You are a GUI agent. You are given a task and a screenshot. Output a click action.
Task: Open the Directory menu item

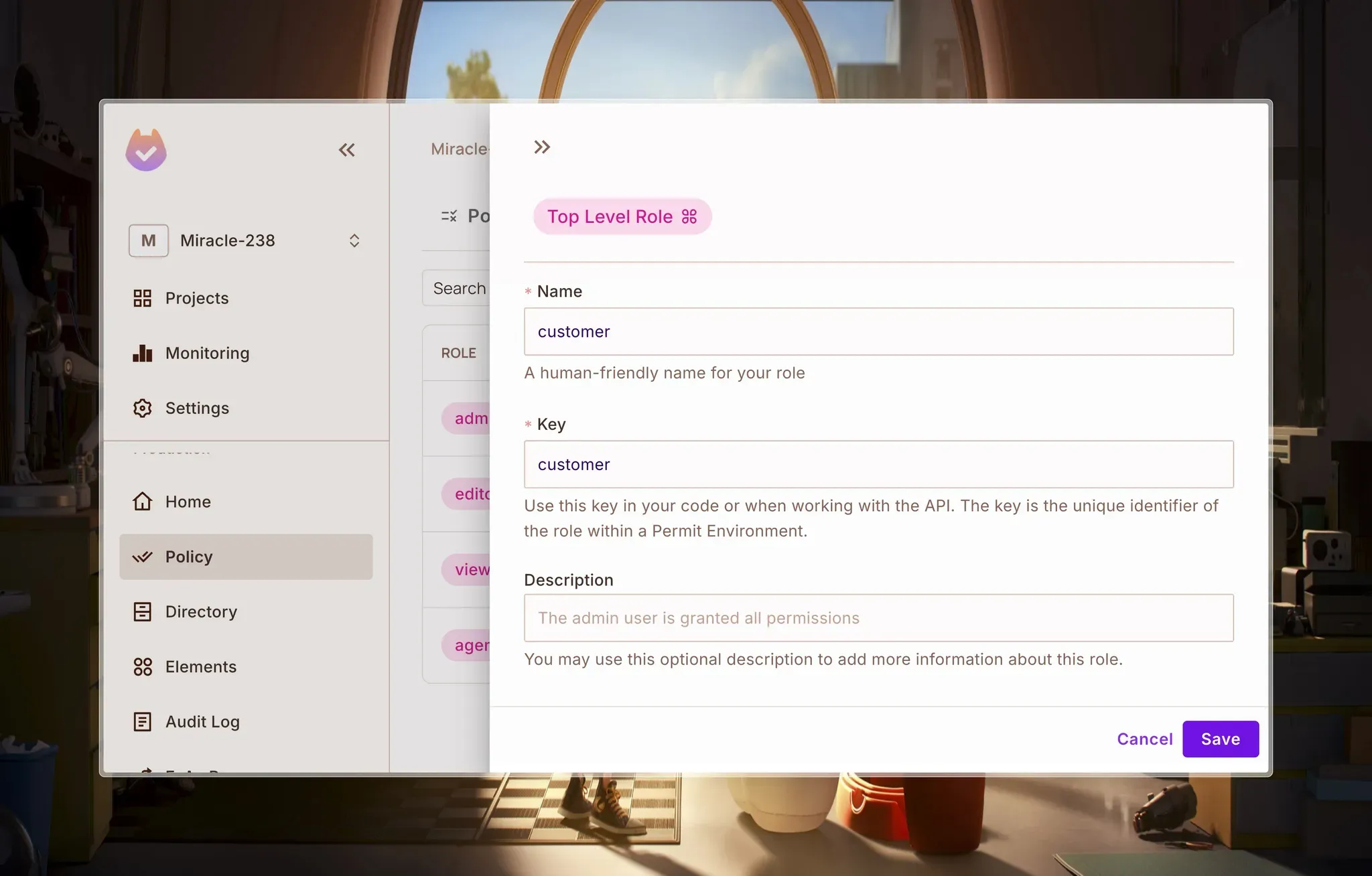pyautogui.click(x=201, y=611)
